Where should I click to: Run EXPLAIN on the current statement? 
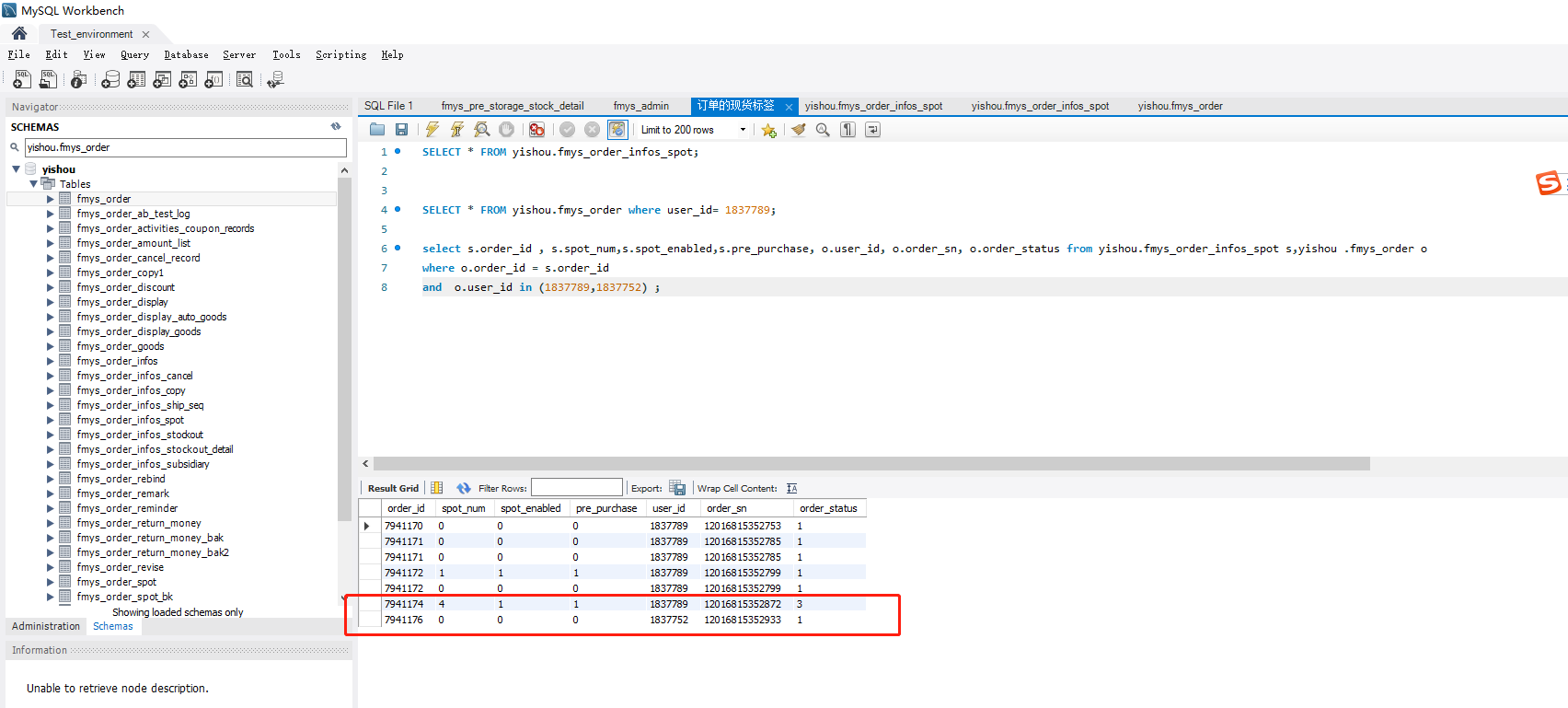pyautogui.click(x=482, y=130)
